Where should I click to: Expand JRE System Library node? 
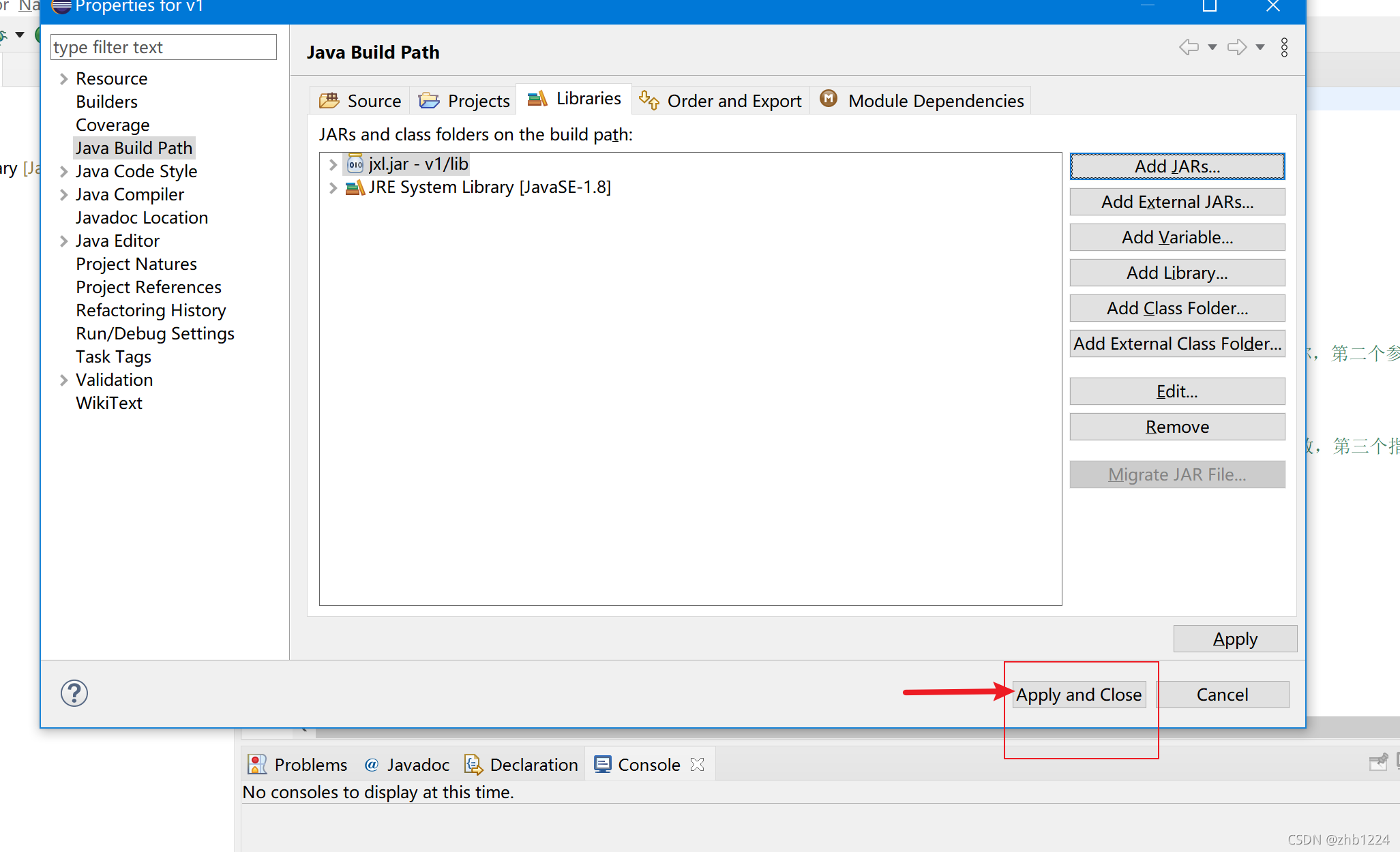click(333, 187)
